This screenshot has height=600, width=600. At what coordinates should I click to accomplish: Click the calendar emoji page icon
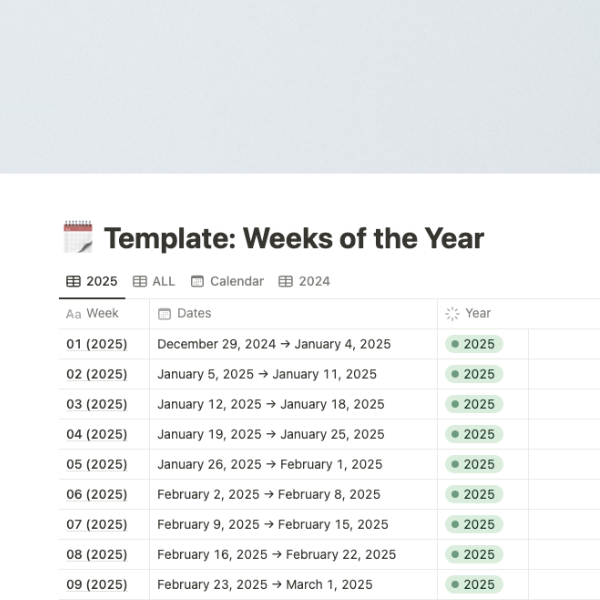click(x=78, y=238)
